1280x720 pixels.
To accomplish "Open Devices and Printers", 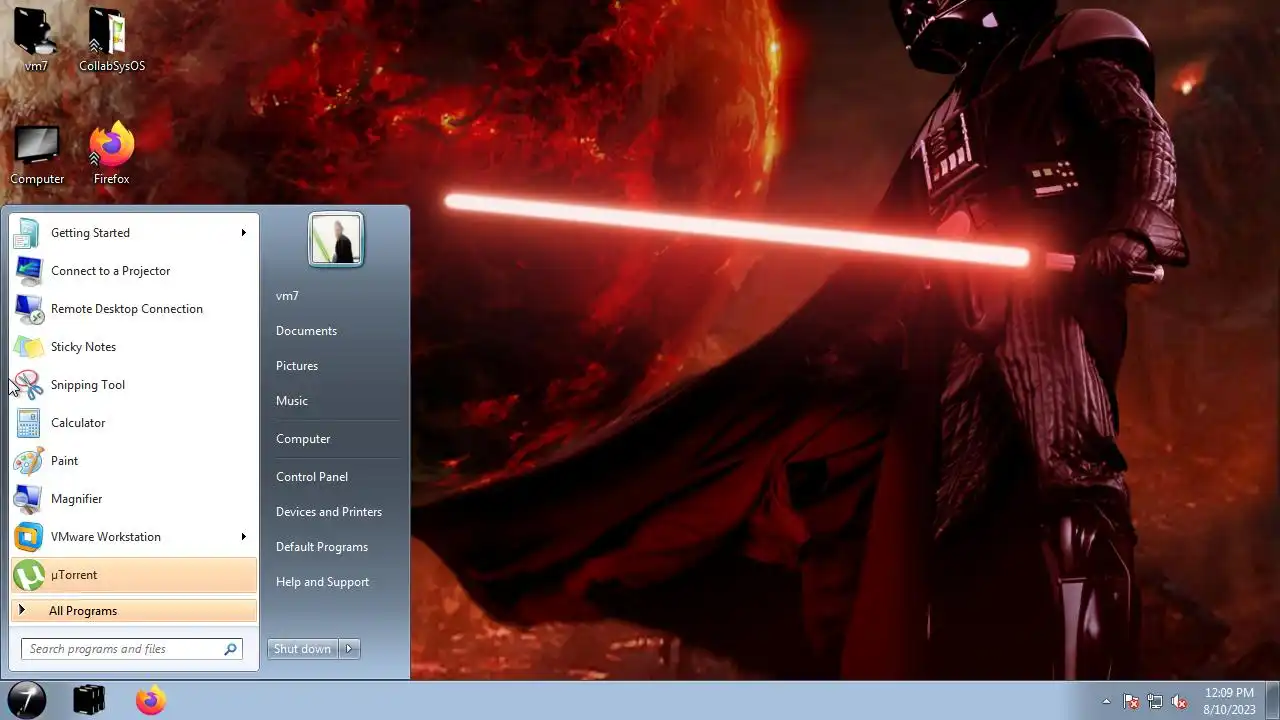I will [329, 512].
